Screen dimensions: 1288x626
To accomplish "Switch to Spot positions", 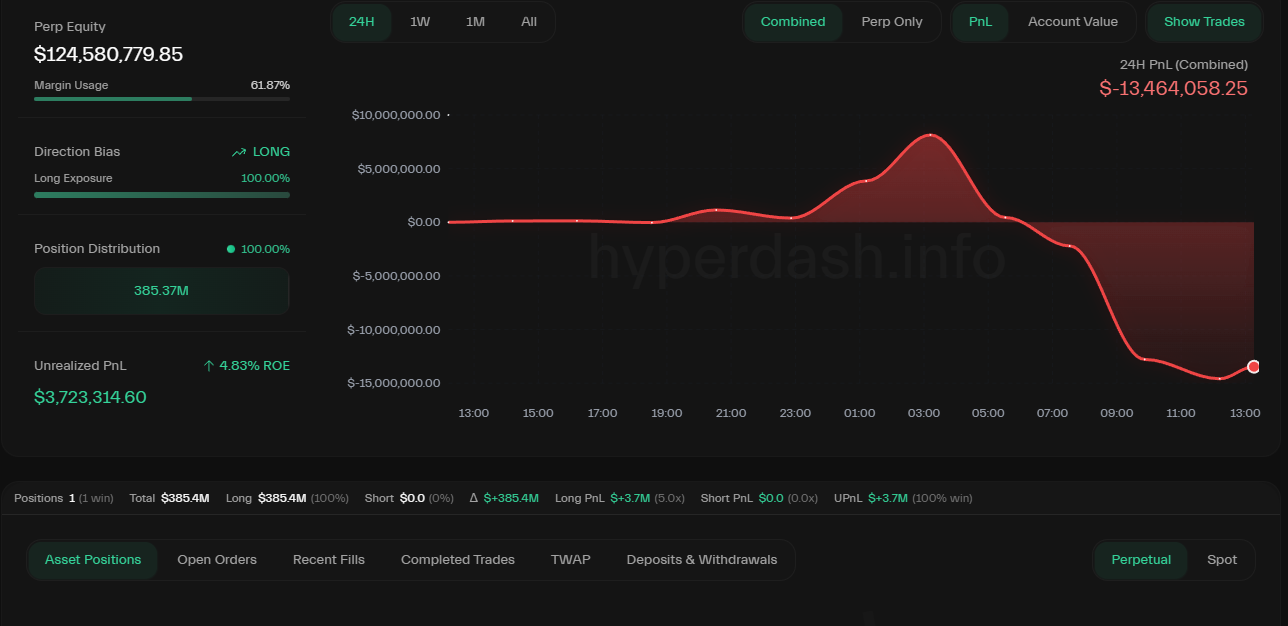I will 1222,560.
